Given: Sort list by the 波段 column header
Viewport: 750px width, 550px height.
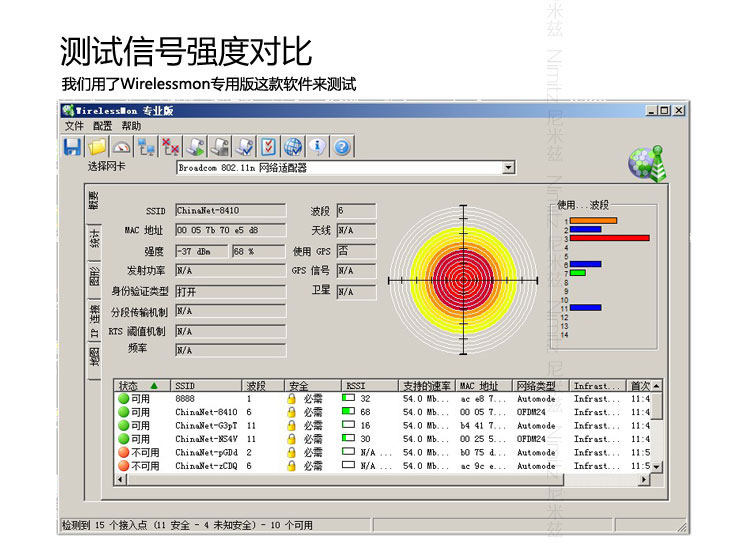Looking at the screenshot, I should [x=263, y=385].
